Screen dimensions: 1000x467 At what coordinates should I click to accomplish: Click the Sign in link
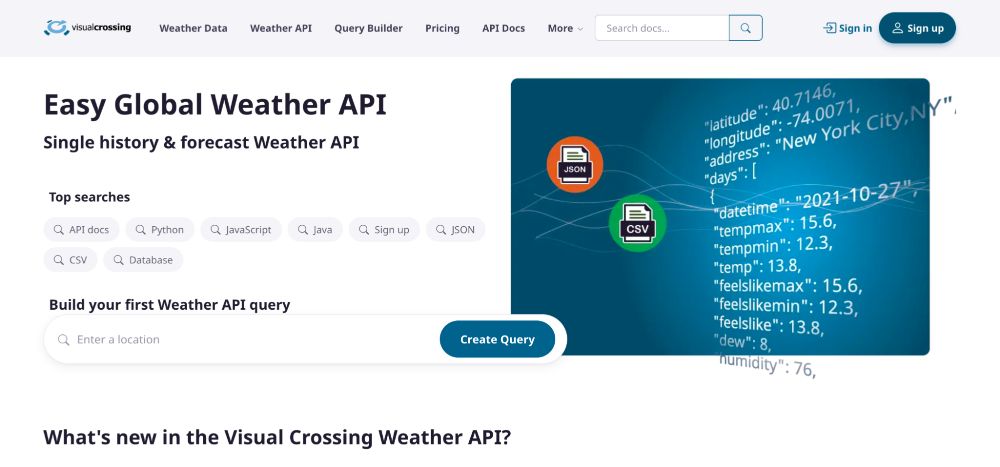(848, 28)
